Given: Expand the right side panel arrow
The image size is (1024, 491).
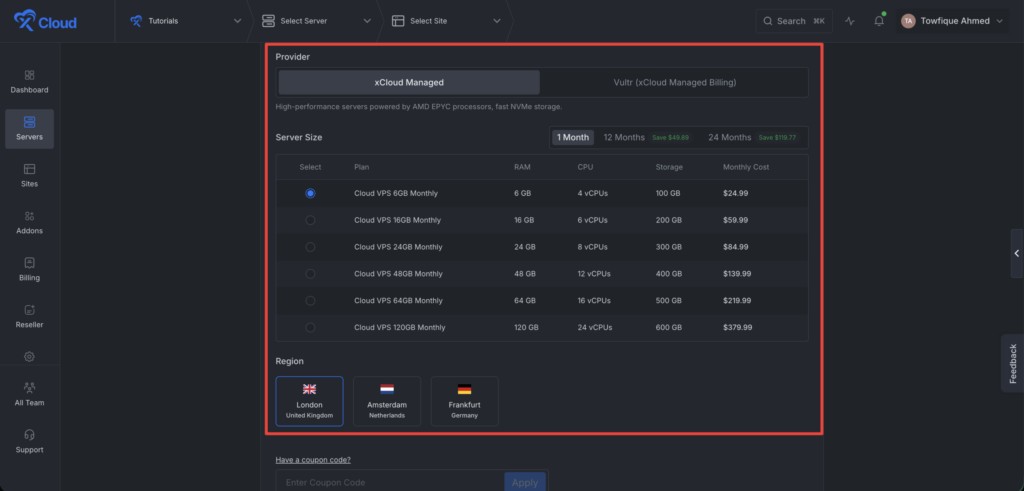Looking at the screenshot, I should click(x=1017, y=253).
